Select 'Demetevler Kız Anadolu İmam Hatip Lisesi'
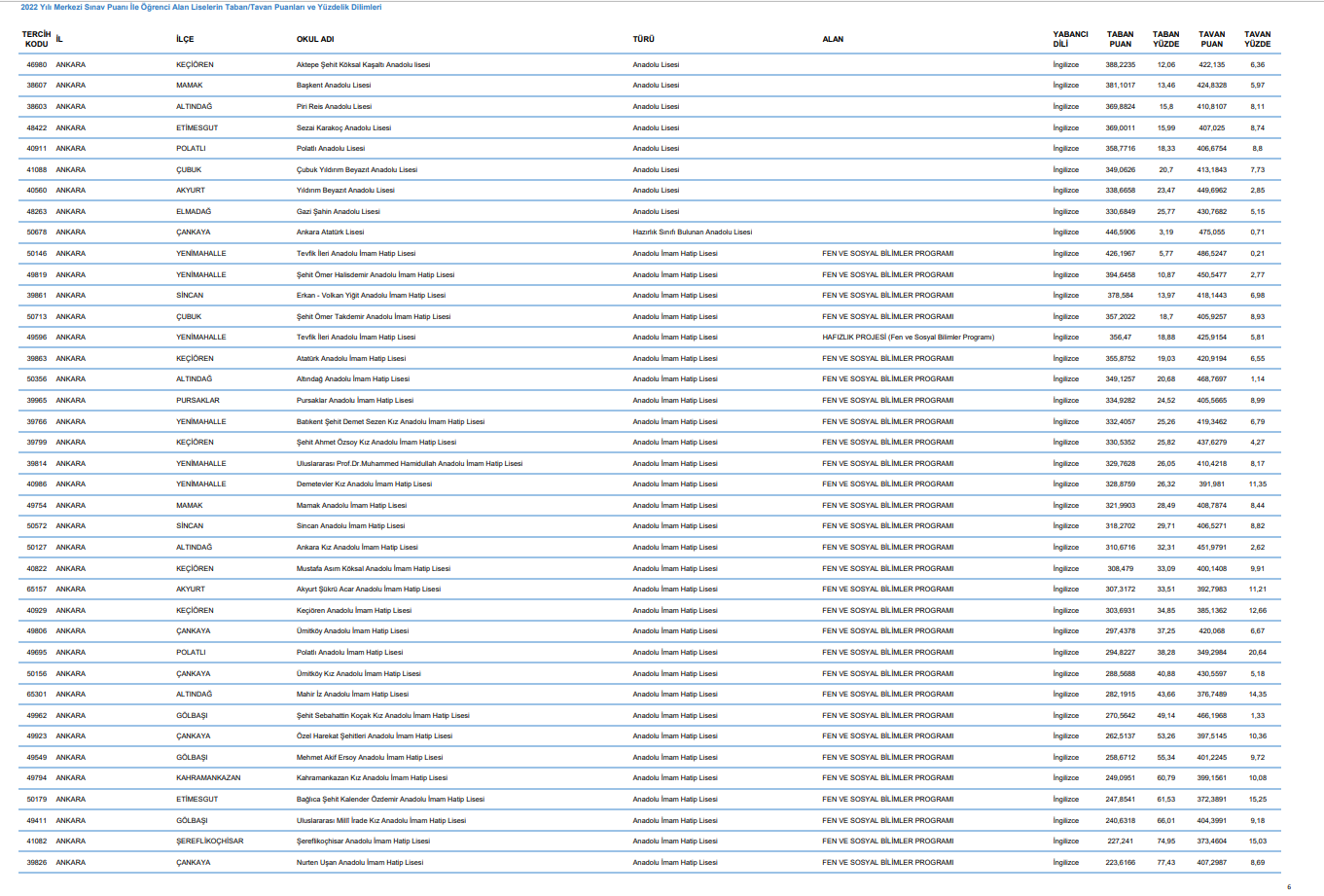The width and height of the screenshot is (1324, 896). [364, 484]
